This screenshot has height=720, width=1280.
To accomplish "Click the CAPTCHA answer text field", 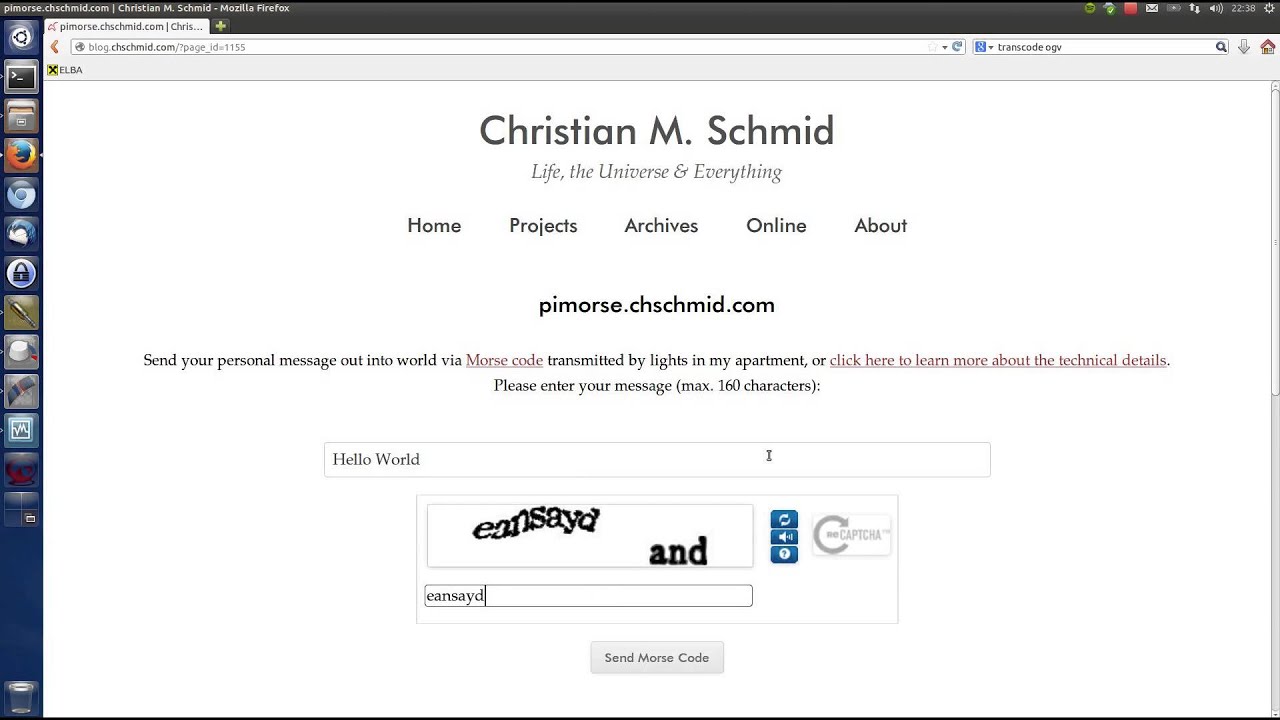I will [588, 596].
